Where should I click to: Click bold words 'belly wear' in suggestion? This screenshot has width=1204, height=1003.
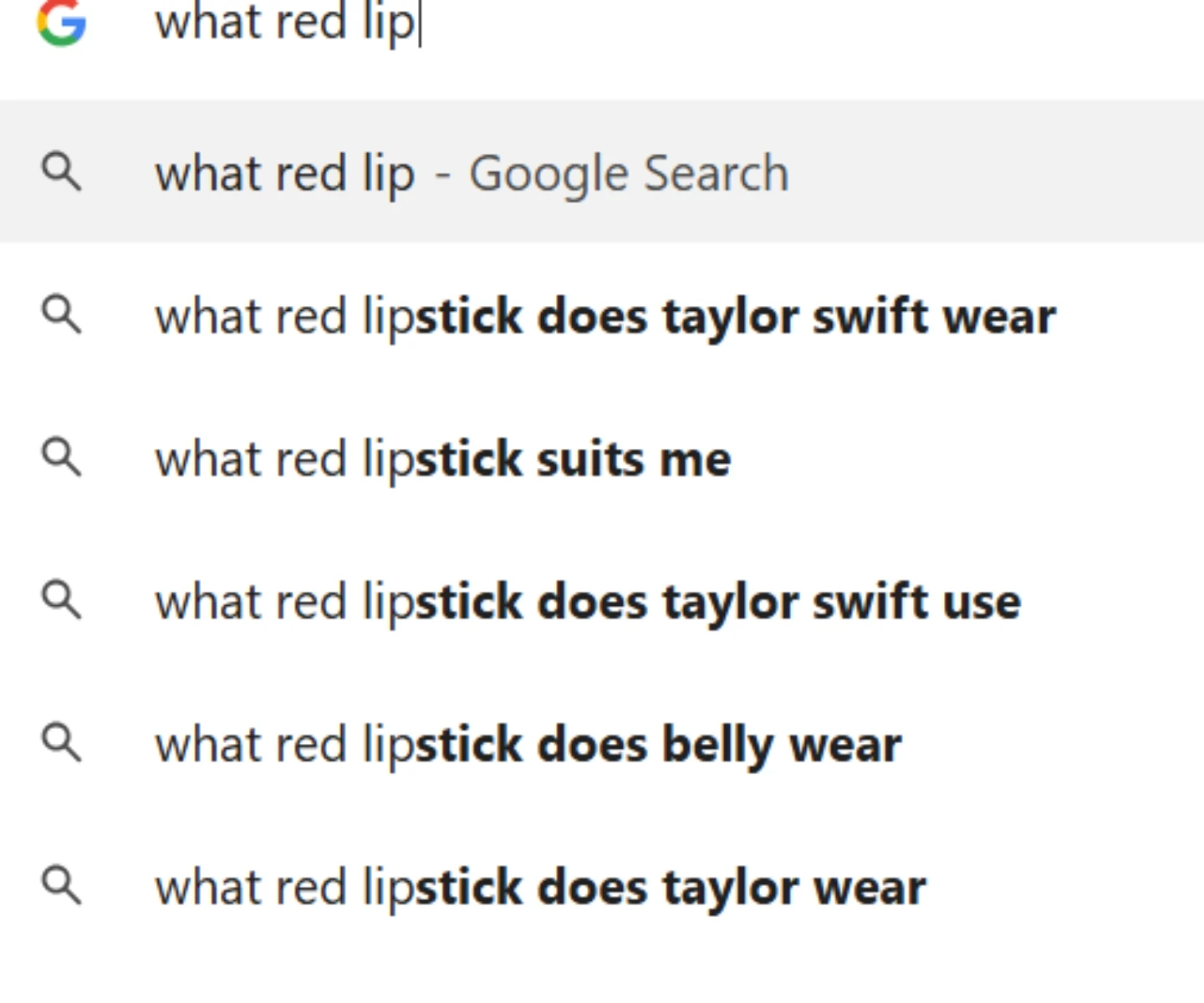pos(782,745)
